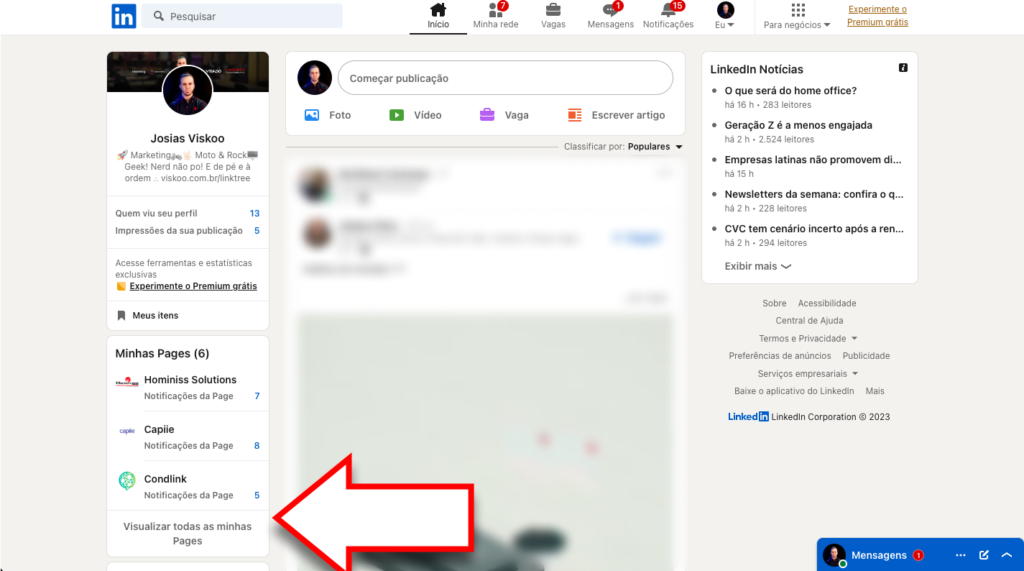Click Condlink Notificações da Page
The width and height of the screenshot is (1024, 571).
(x=188, y=495)
